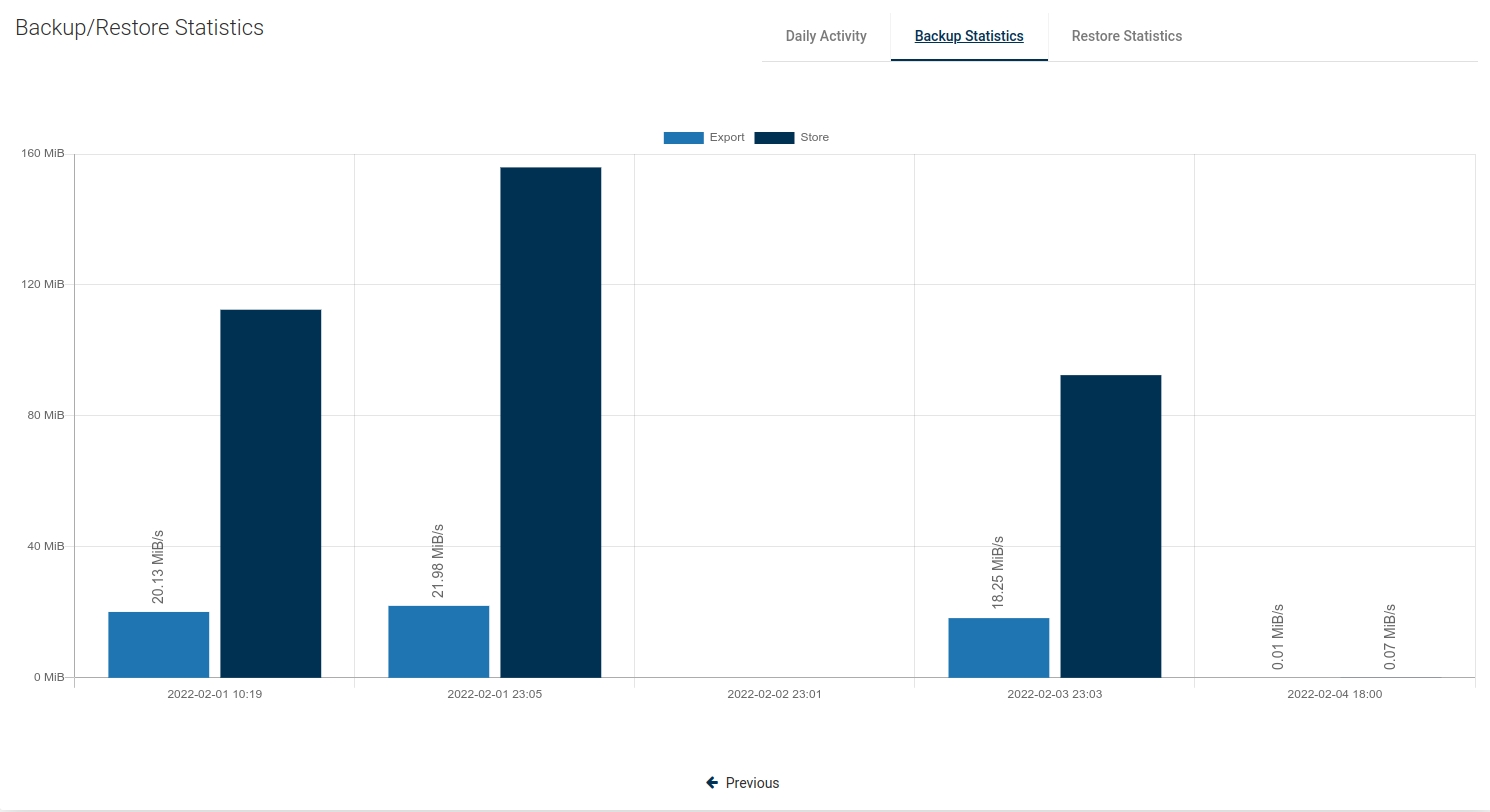Click the Previous link text

pyautogui.click(x=752, y=783)
